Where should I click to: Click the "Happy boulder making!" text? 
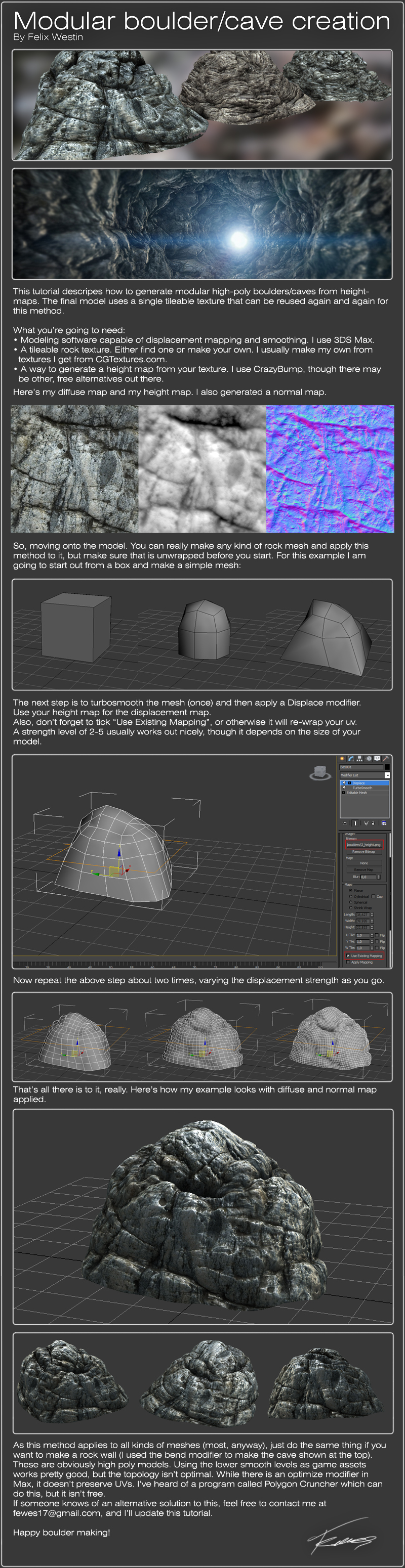tap(62, 1533)
